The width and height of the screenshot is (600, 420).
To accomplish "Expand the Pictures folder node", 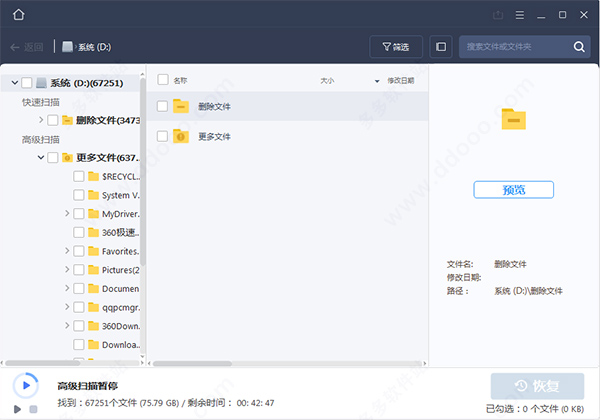I will [x=67, y=270].
